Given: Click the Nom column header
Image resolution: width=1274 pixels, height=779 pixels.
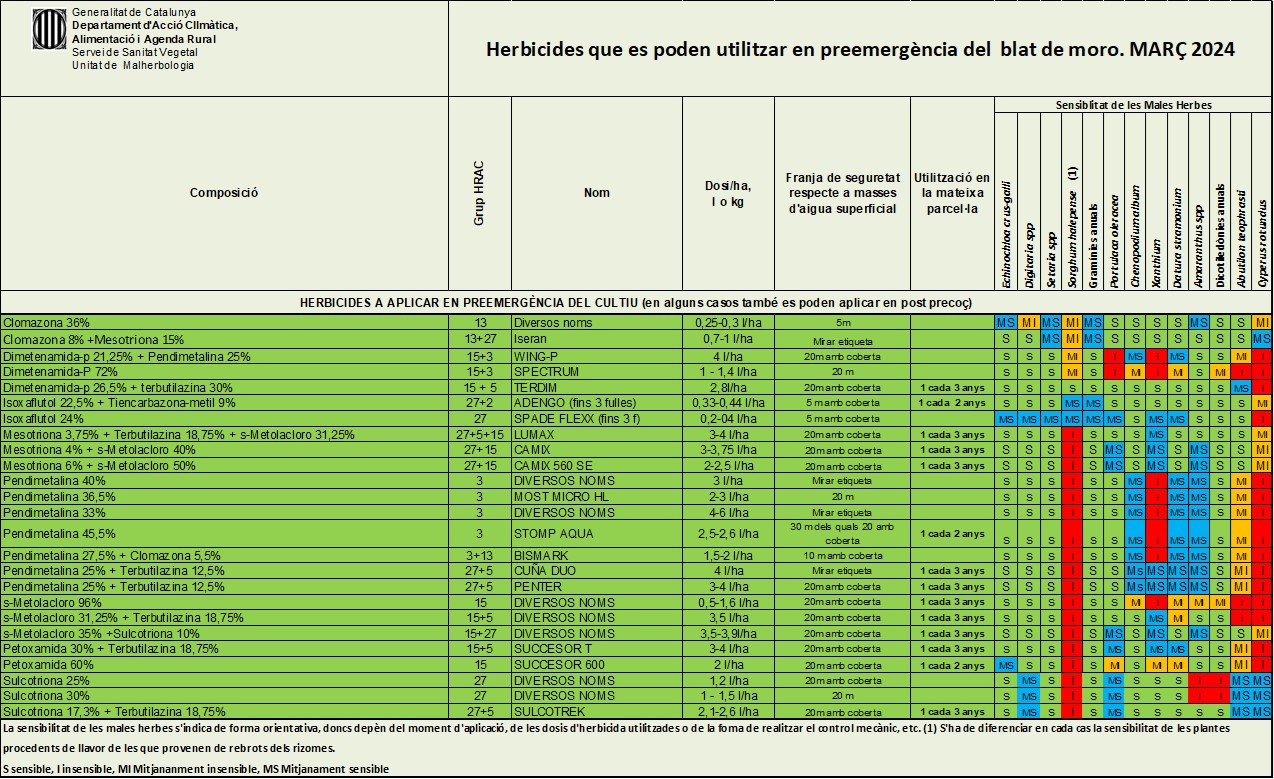Looking at the screenshot, I should tap(596, 193).
